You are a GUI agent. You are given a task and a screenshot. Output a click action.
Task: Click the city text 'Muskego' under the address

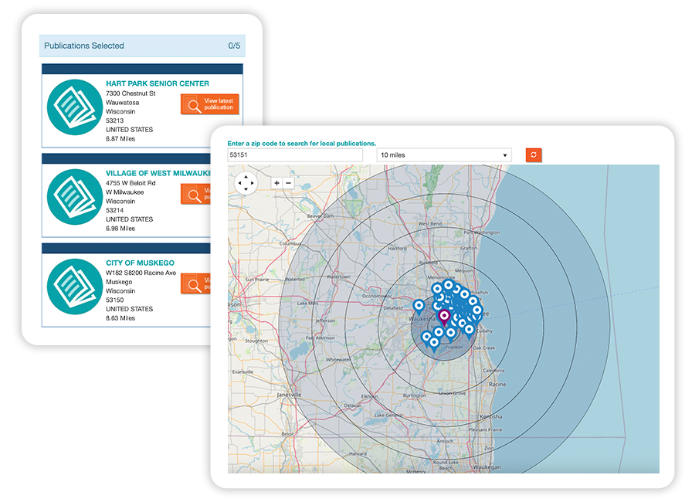tap(119, 282)
